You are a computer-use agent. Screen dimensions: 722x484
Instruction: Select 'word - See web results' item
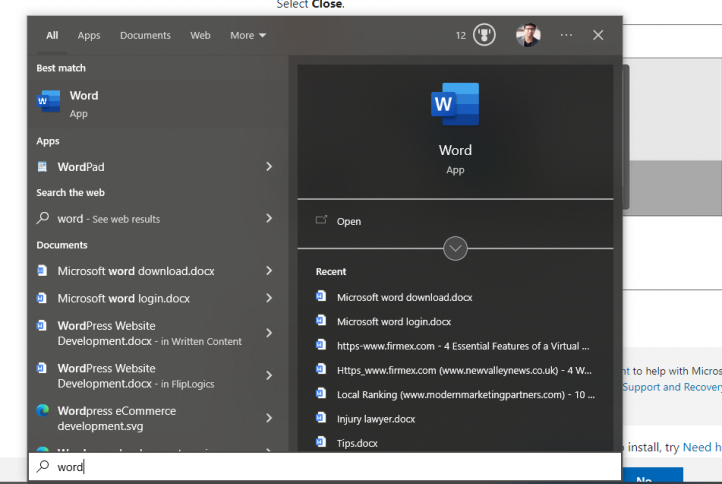pyautogui.click(x=108, y=219)
